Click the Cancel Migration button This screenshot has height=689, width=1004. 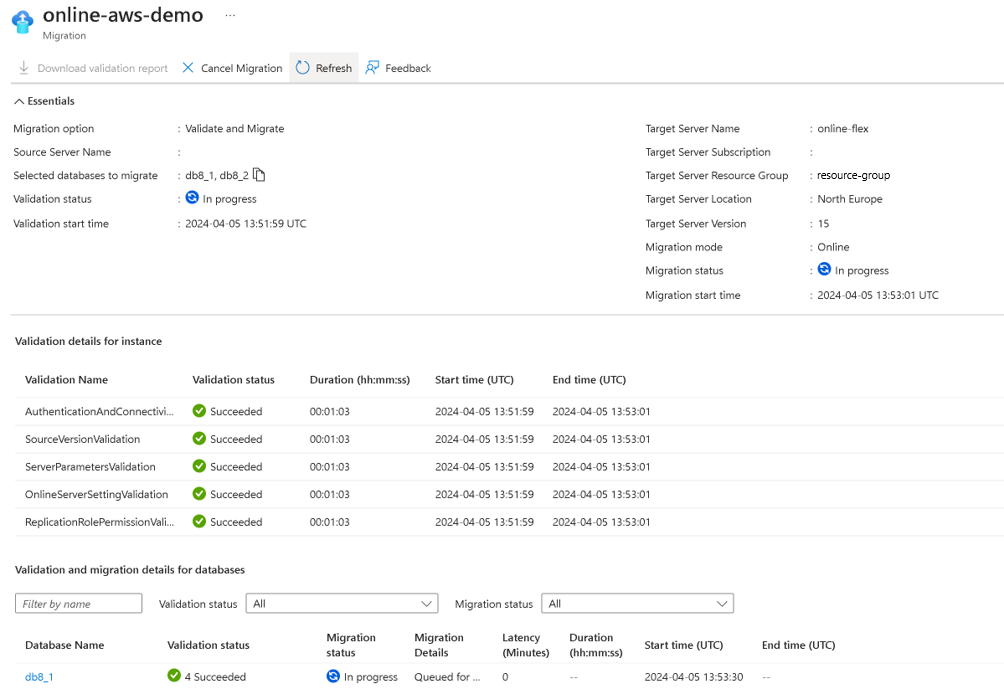(232, 68)
